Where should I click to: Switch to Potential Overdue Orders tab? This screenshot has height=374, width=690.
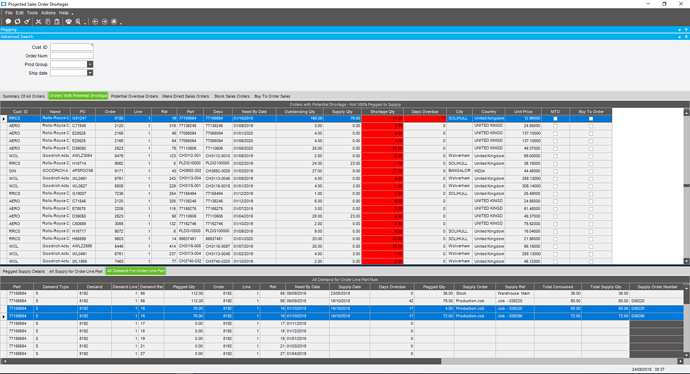134,96
